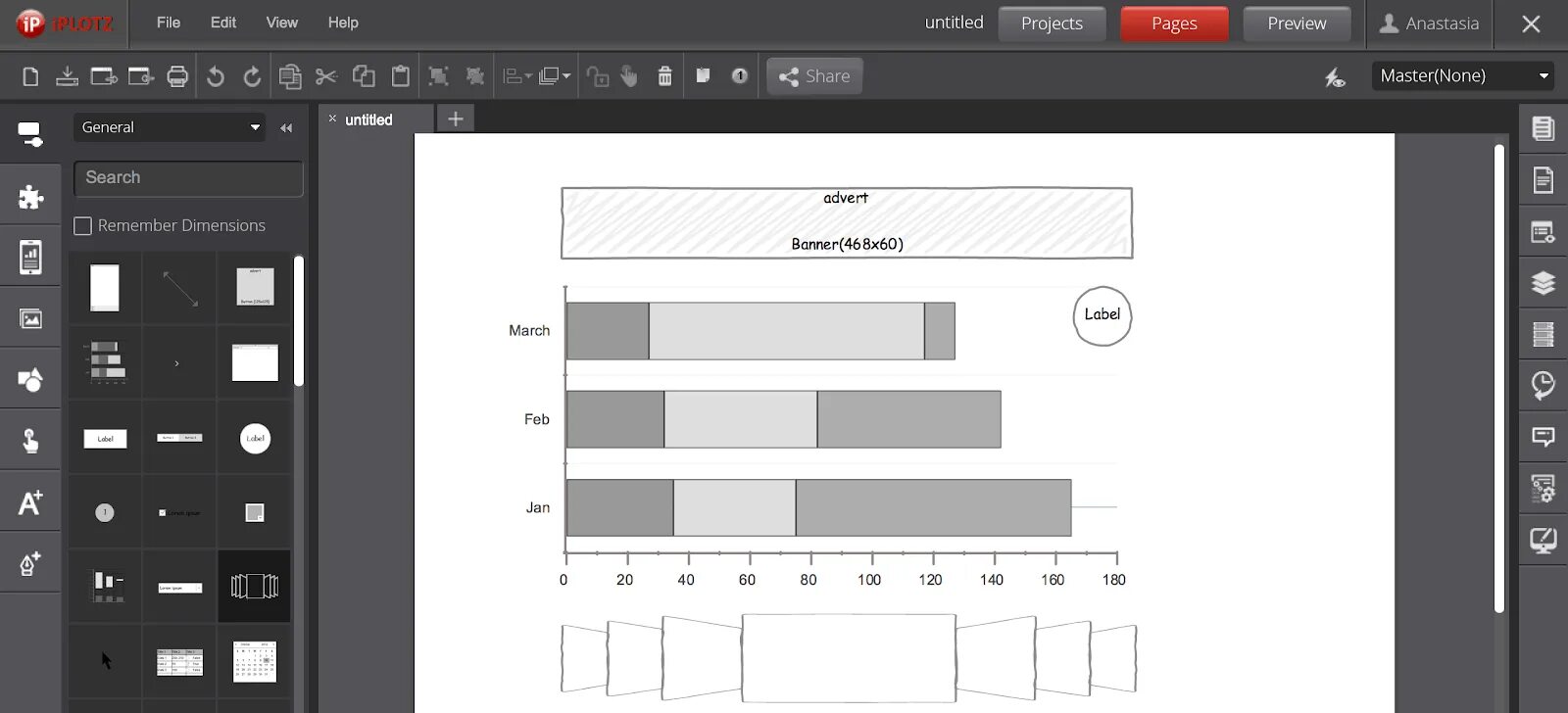Click the Search components field
1568x713 pixels.
click(188, 178)
